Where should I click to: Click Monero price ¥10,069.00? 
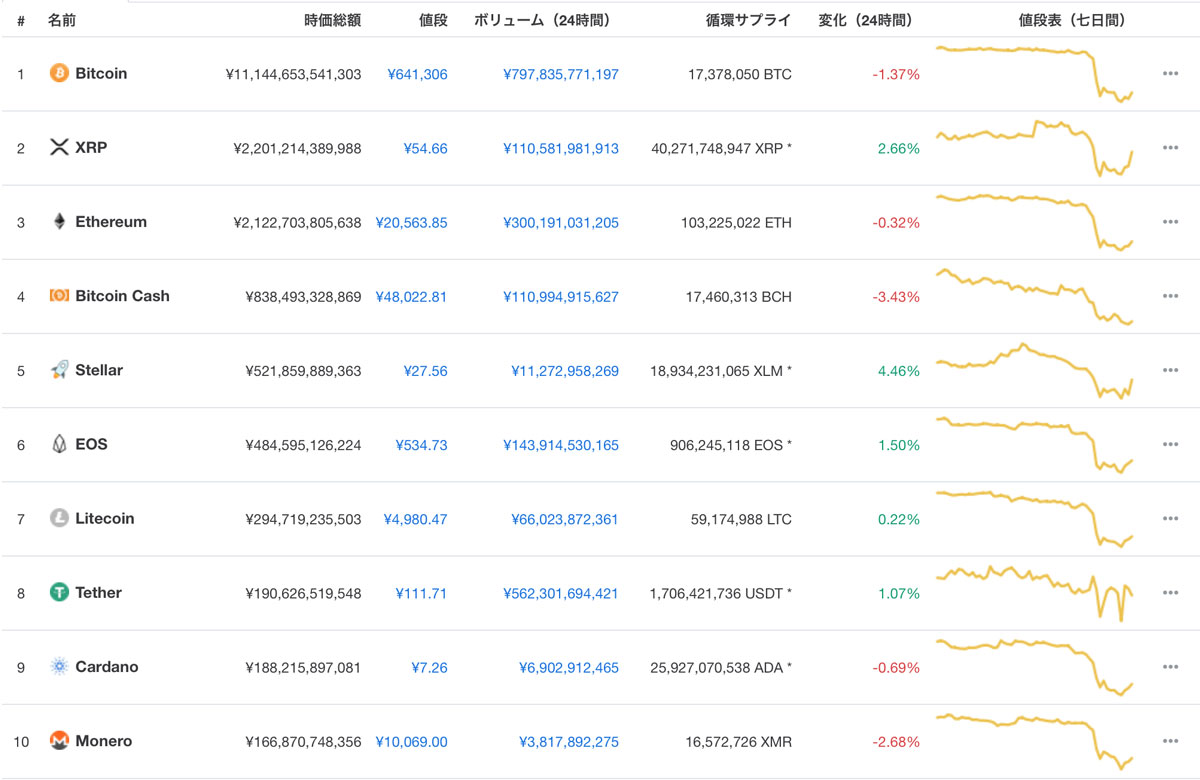(x=411, y=741)
